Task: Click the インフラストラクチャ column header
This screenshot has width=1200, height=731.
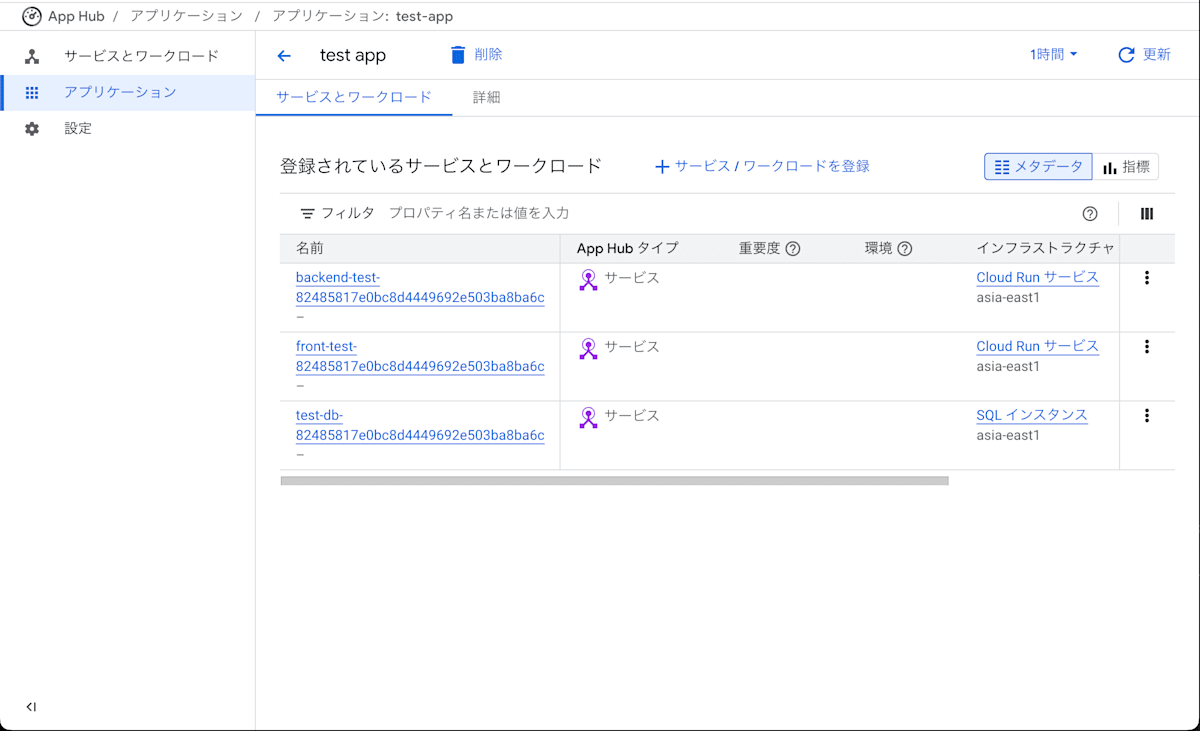Action: 1045,248
